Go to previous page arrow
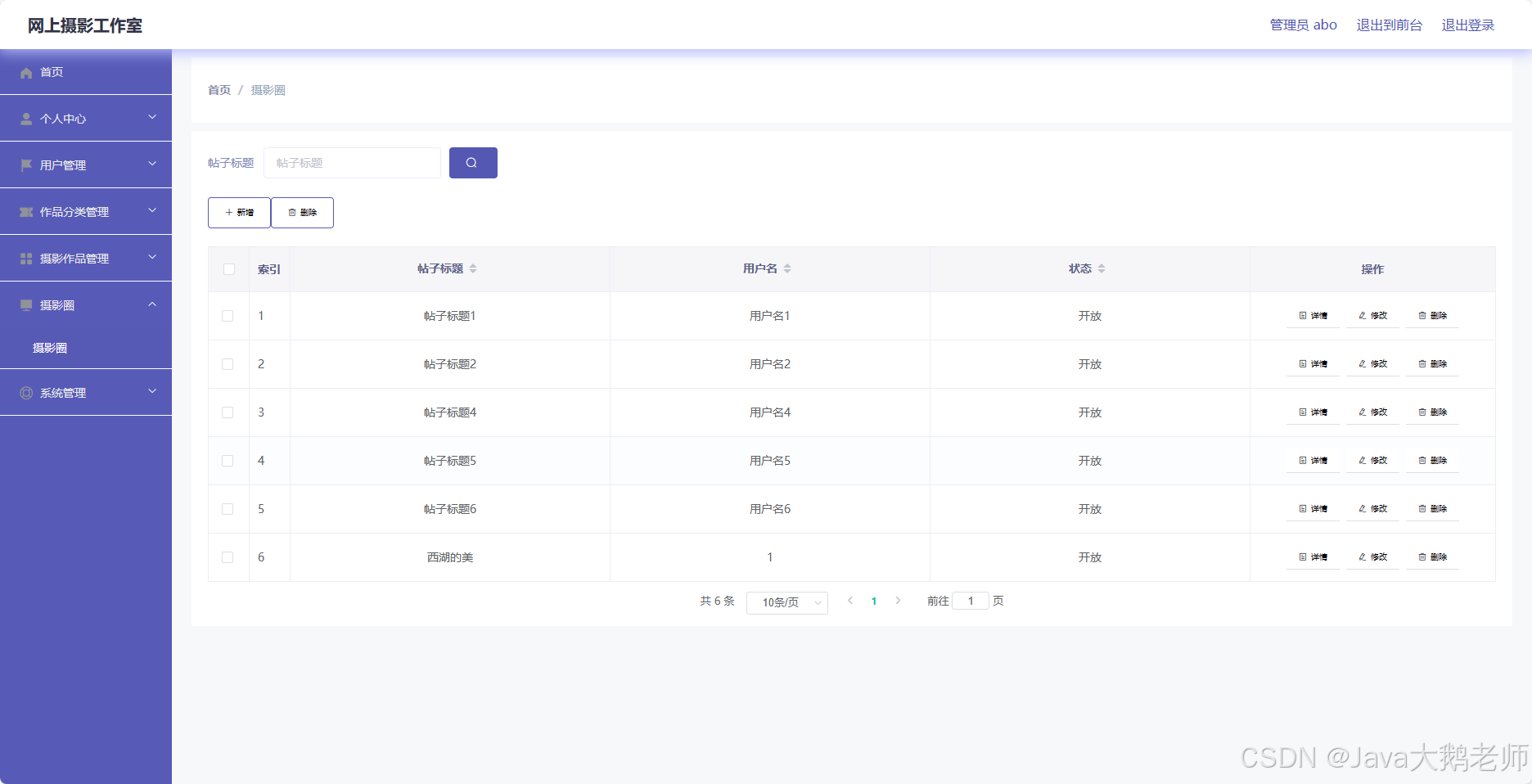The image size is (1532, 784). [x=850, y=601]
